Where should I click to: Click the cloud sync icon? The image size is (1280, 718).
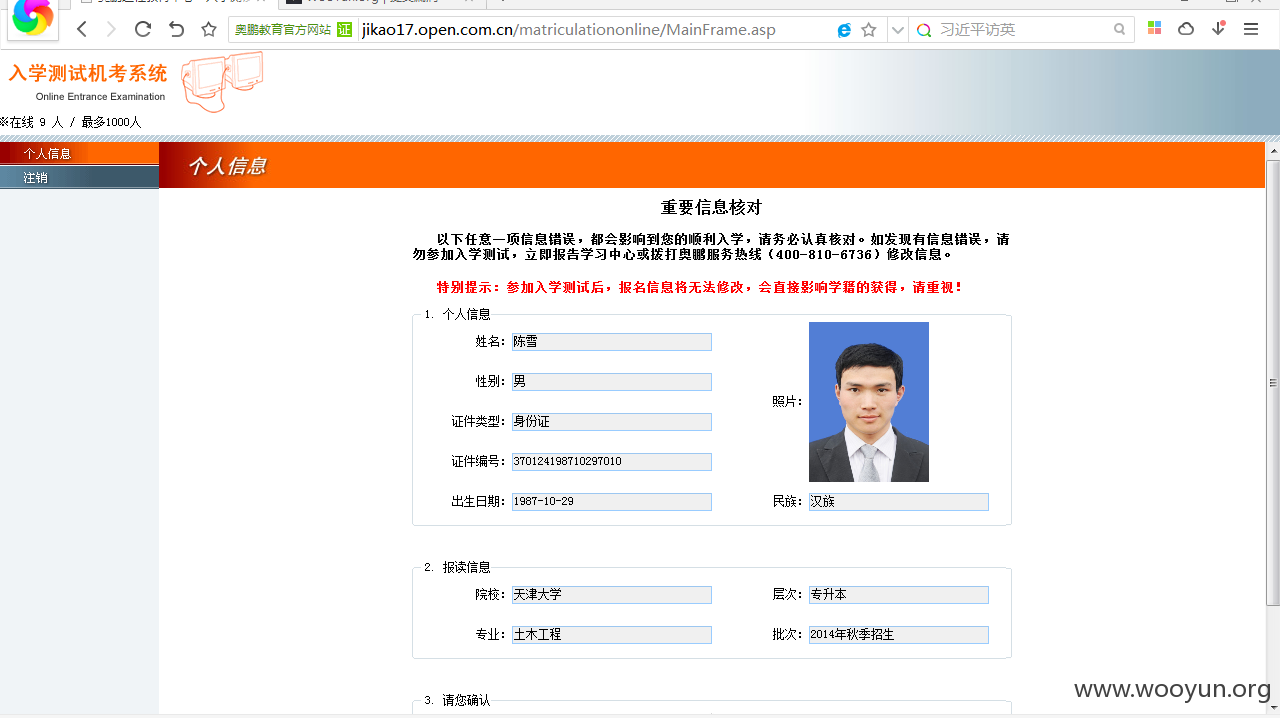1186,29
